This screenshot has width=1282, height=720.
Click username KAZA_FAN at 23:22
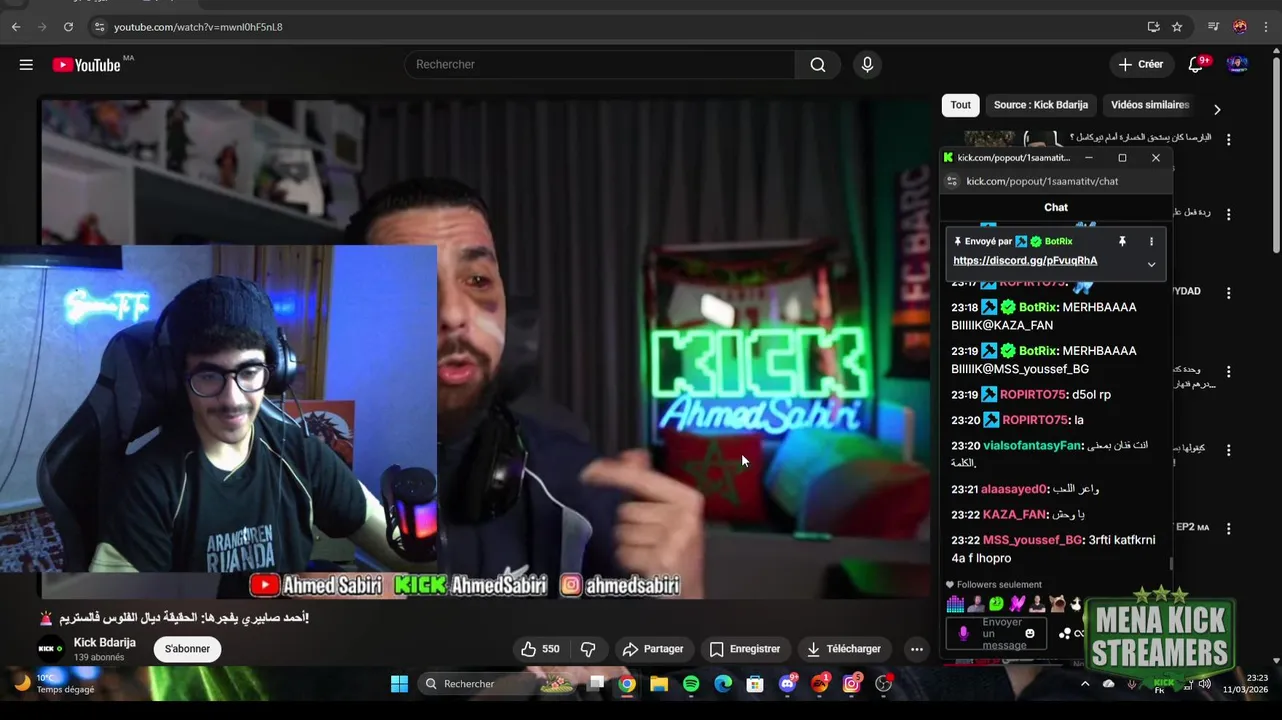coord(1015,514)
